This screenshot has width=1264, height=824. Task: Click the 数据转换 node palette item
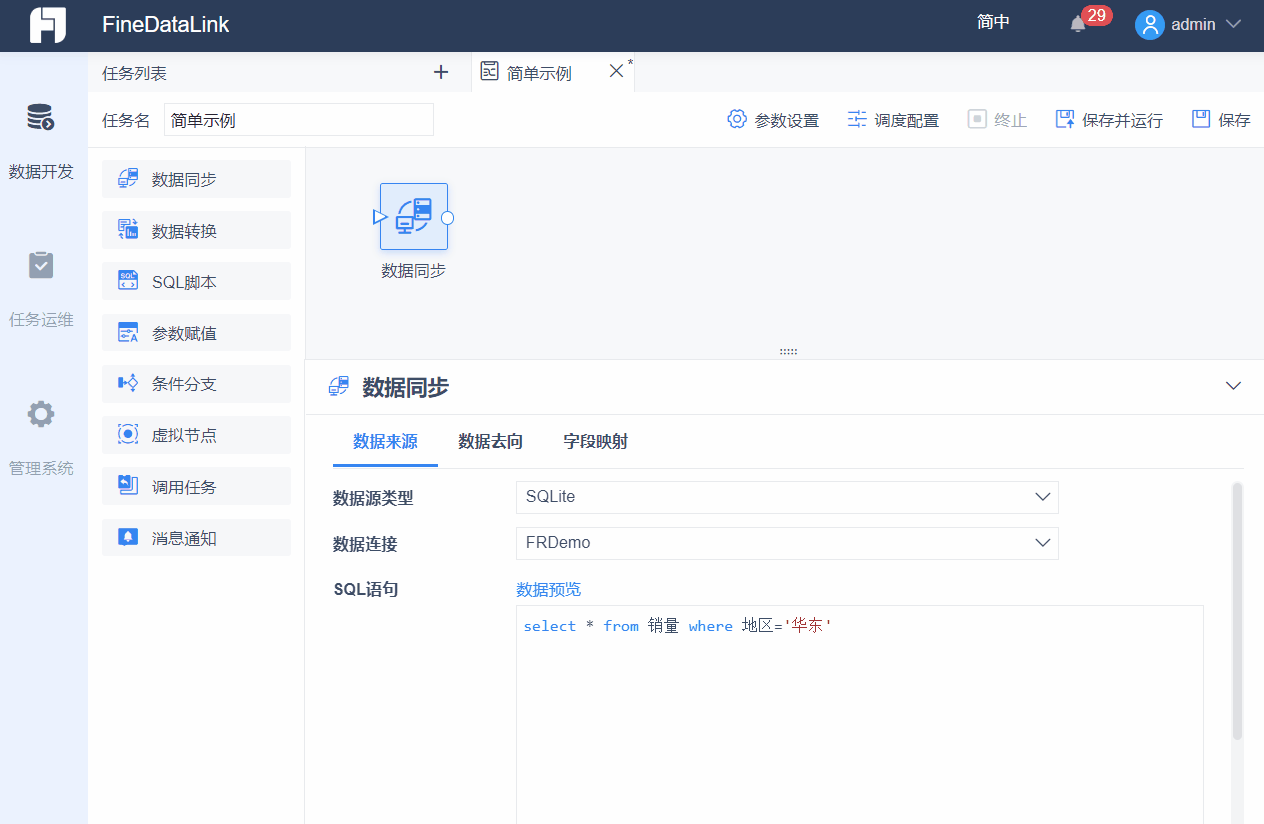(x=196, y=230)
